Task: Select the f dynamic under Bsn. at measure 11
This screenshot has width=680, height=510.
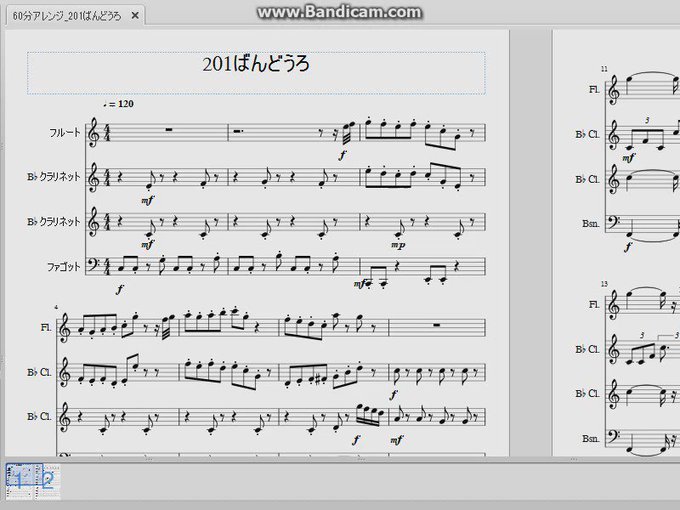Action: [629, 247]
